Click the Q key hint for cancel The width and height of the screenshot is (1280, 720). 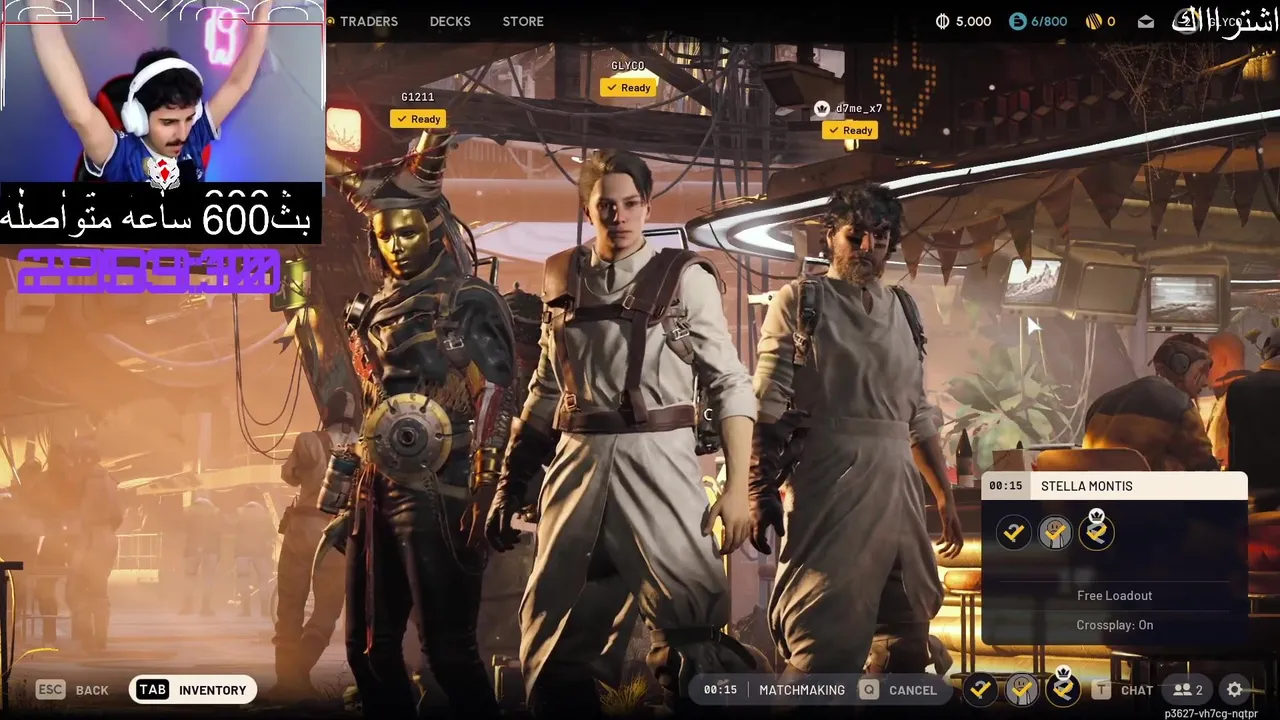point(869,690)
